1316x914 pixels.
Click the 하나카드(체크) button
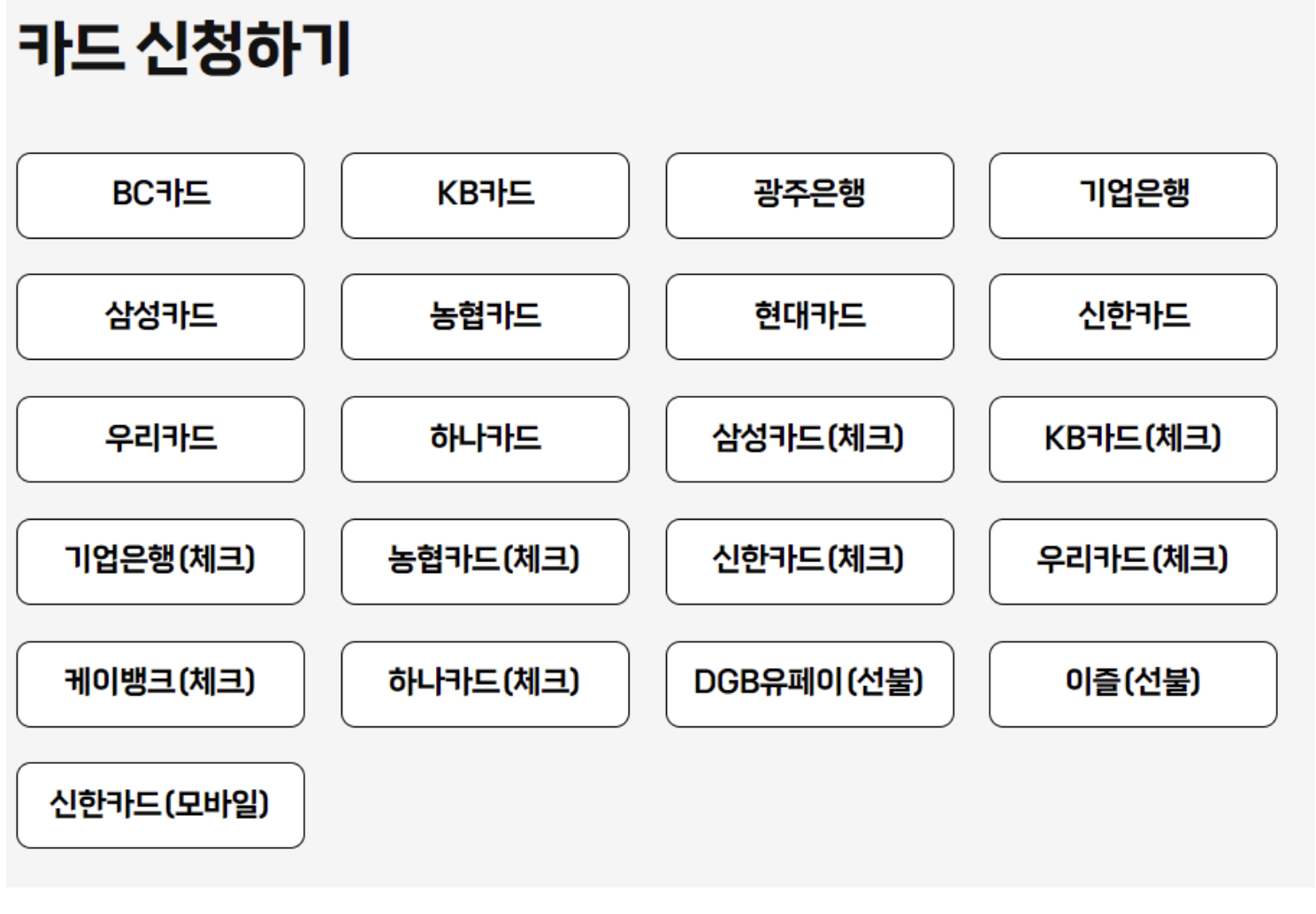click(486, 684)
